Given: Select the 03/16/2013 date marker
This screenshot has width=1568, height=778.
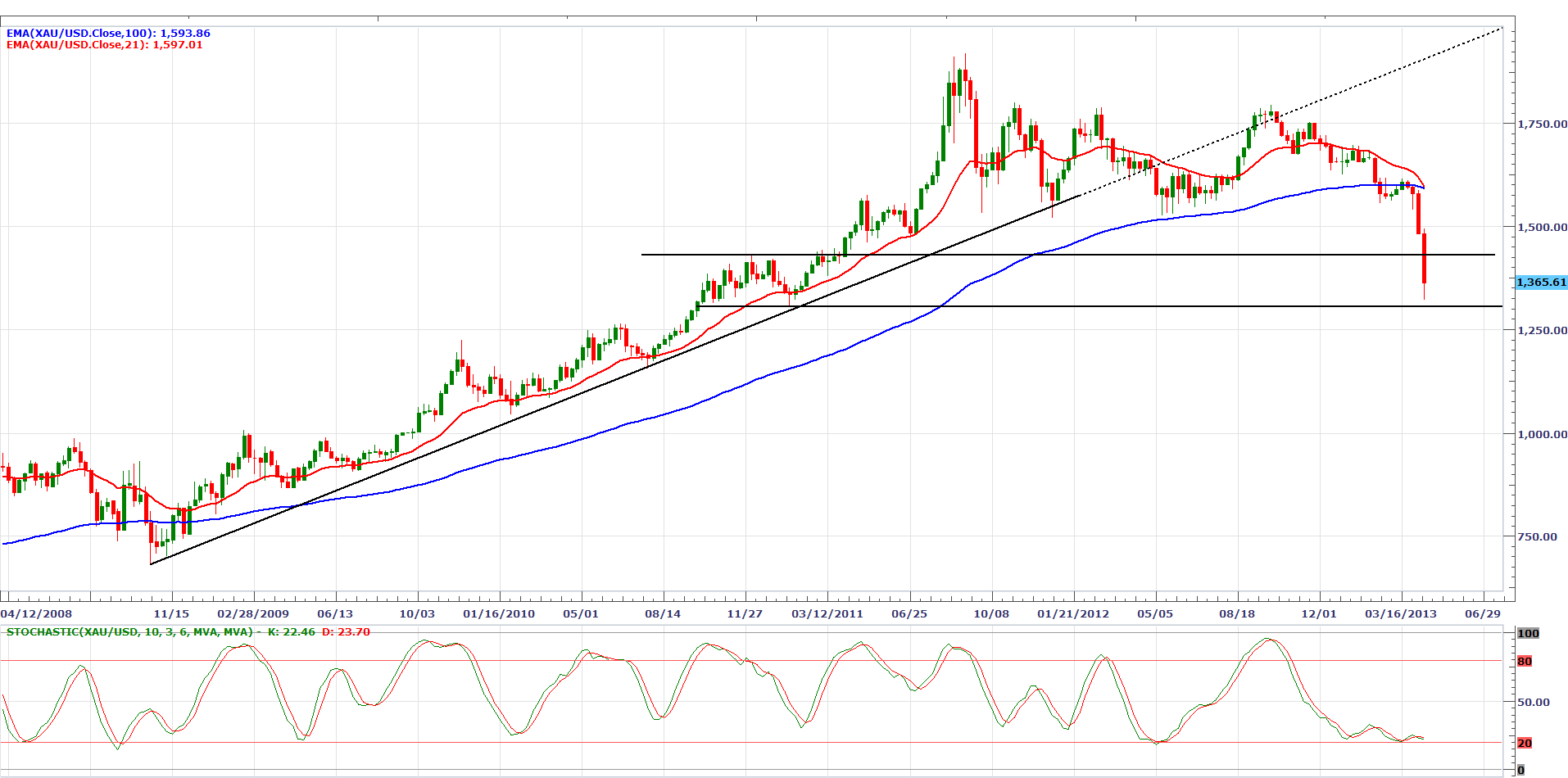Looking at the screenshot, I should 1401,613.
